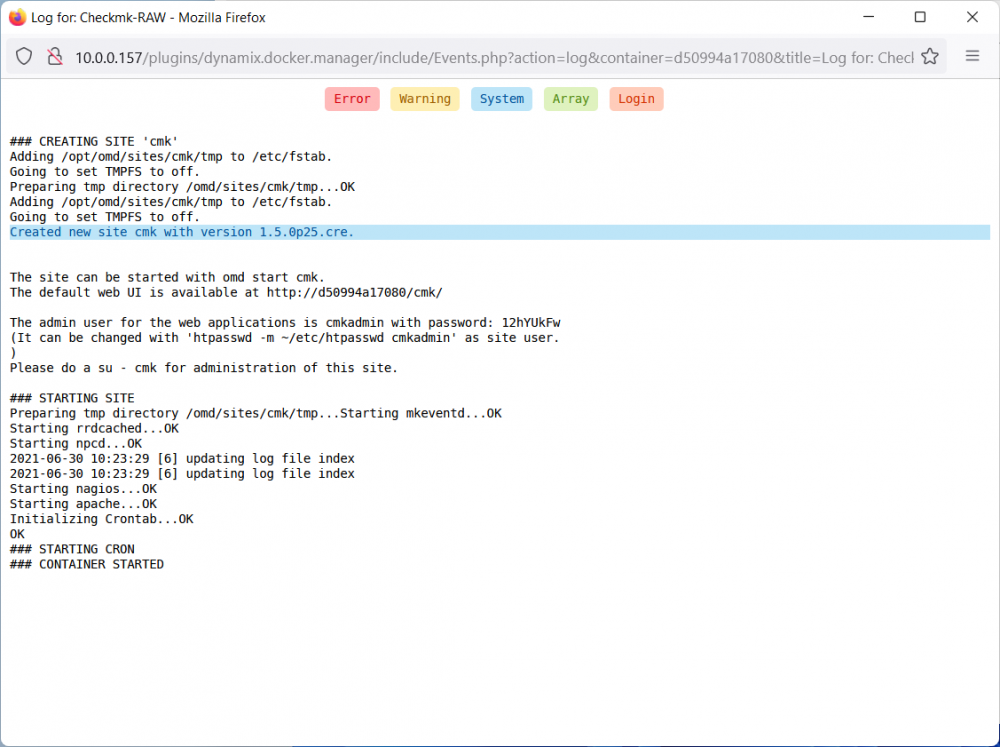Click 'The site can be started' line

coord(167,277)
